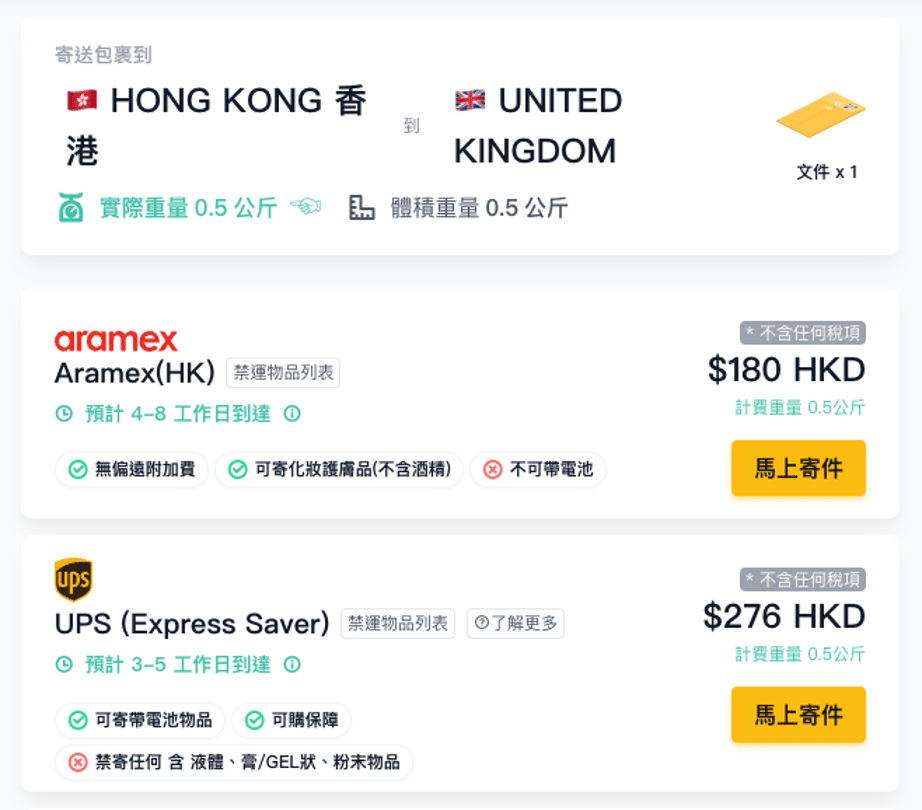Click the volumetric weight ruler icon
This screenshot has height=810, width=922.
[362, 208]
